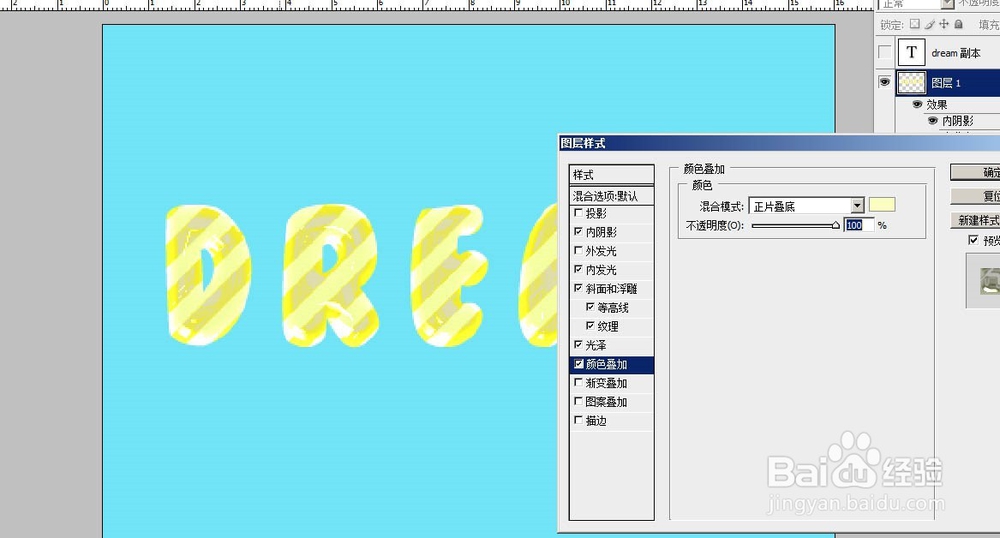
Task: Uncheck the 内阴影 style checkbox
Action: (x=578, y=231)
